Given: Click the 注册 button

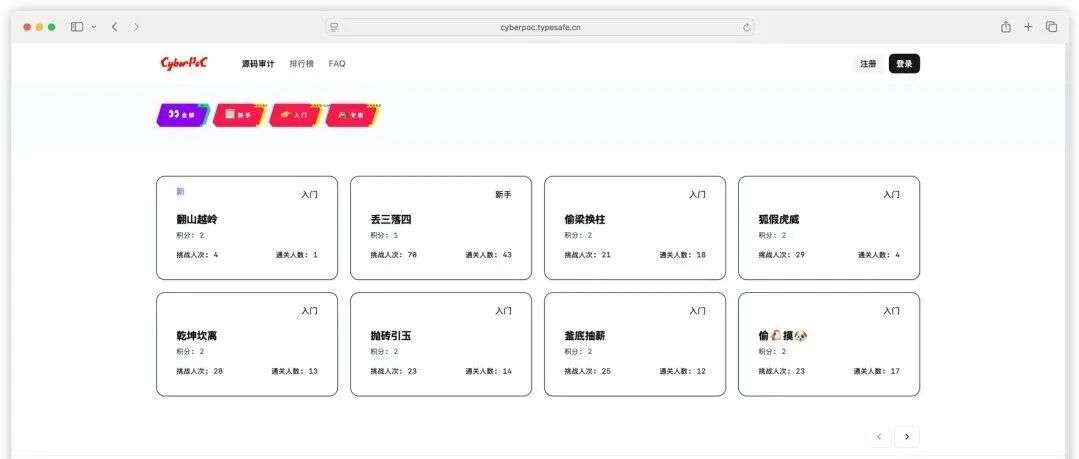Looking at the screenshot, I should pyautogui.click(x=868, y=64).
